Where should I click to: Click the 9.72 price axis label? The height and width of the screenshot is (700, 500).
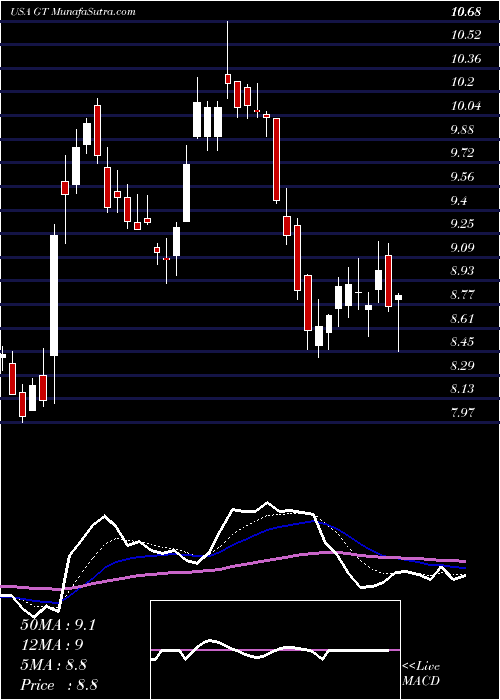pos(463,153)
